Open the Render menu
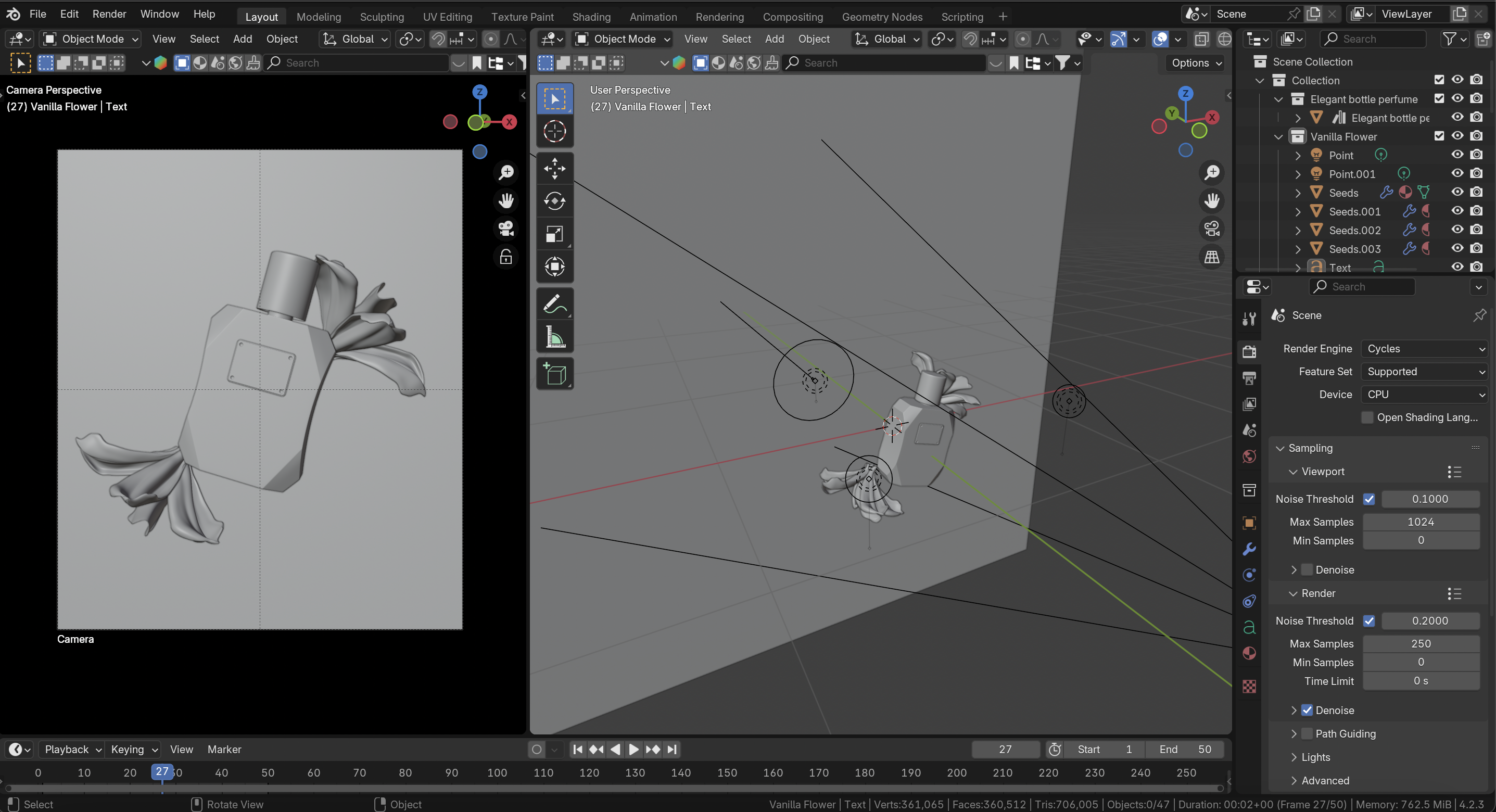1496x812 pixels. pyautogui.click(x=109, y=14)
